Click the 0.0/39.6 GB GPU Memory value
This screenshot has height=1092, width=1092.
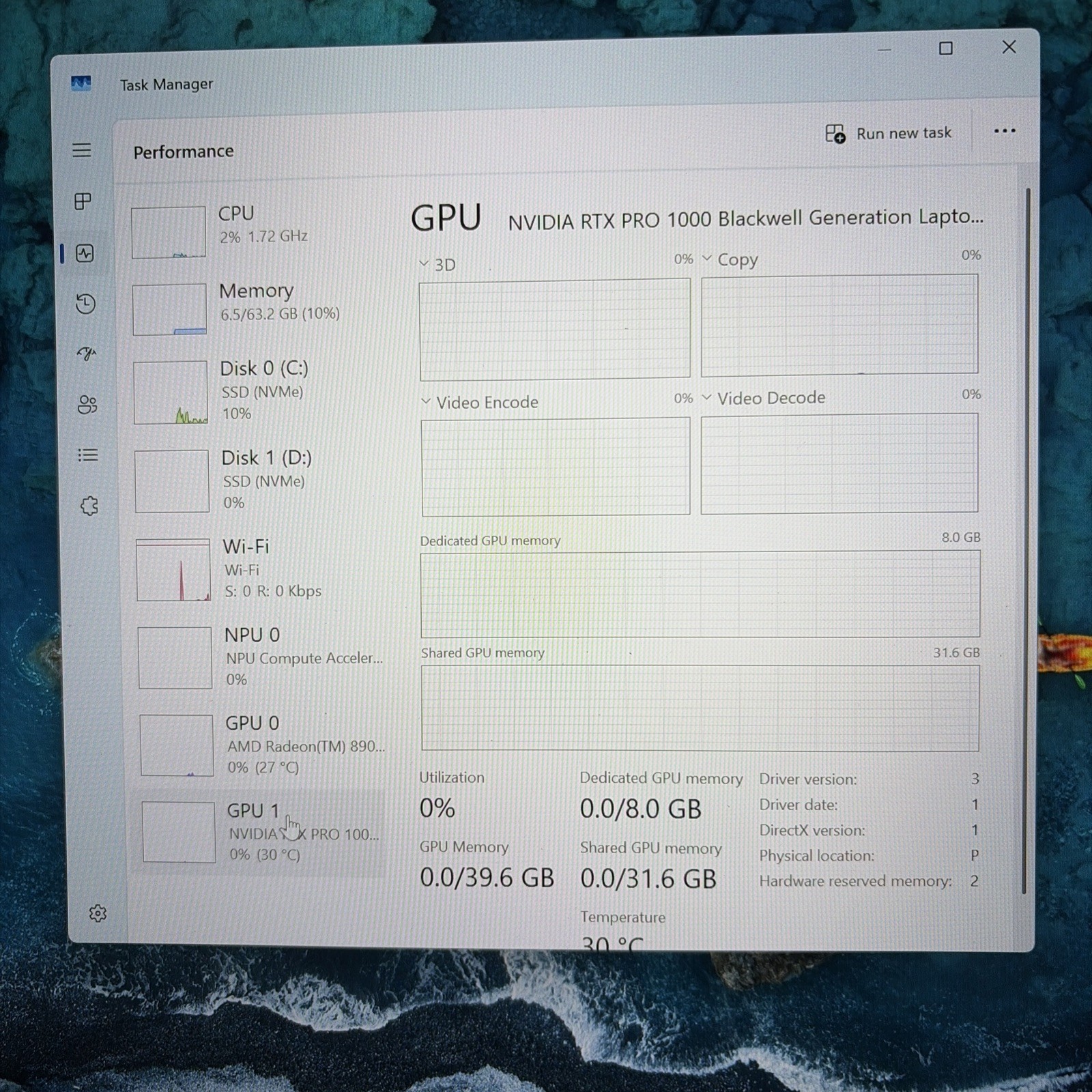[x=487, y=878]
